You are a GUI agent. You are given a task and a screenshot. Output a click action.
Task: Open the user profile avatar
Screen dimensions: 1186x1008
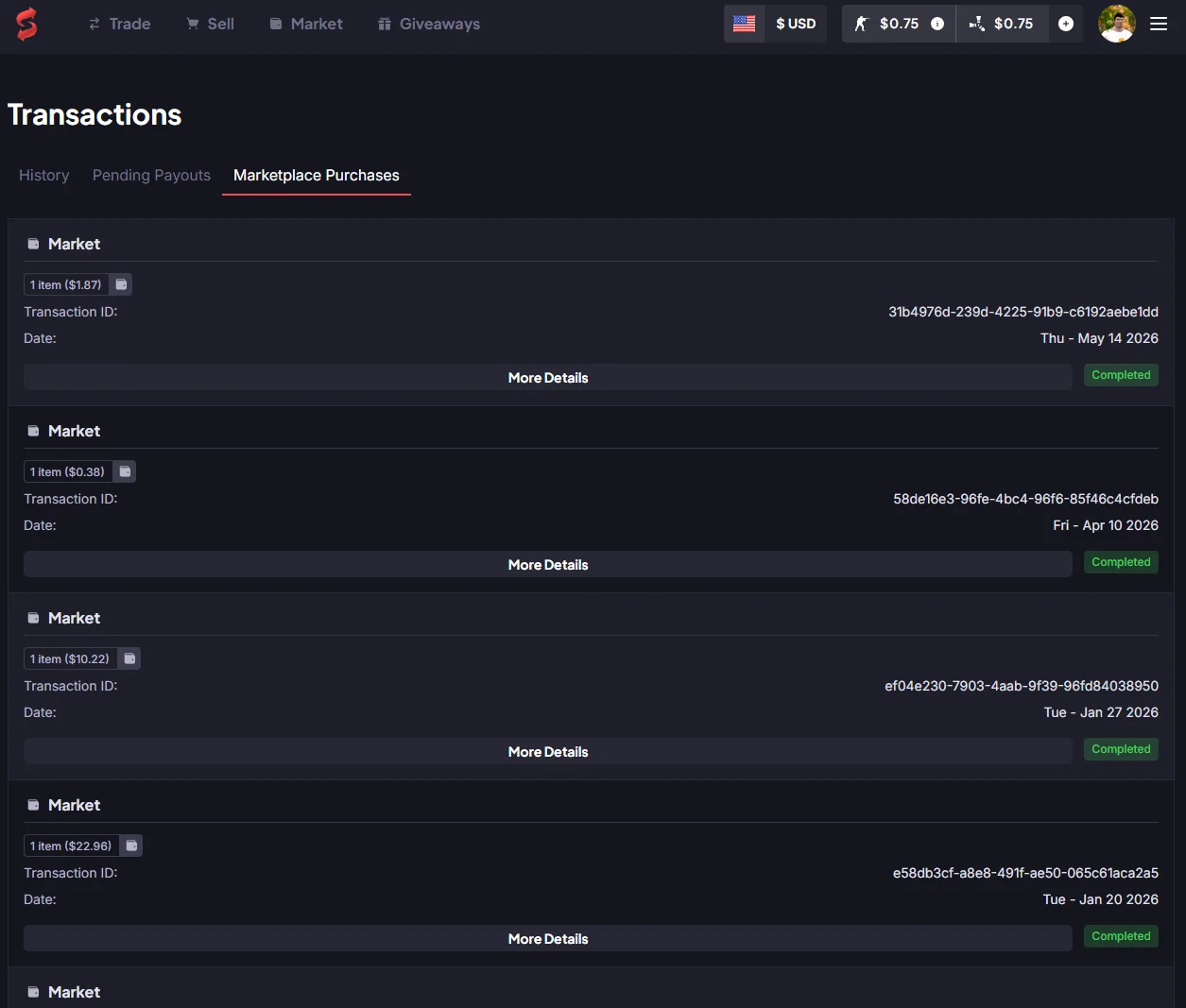coord(1117,24)
